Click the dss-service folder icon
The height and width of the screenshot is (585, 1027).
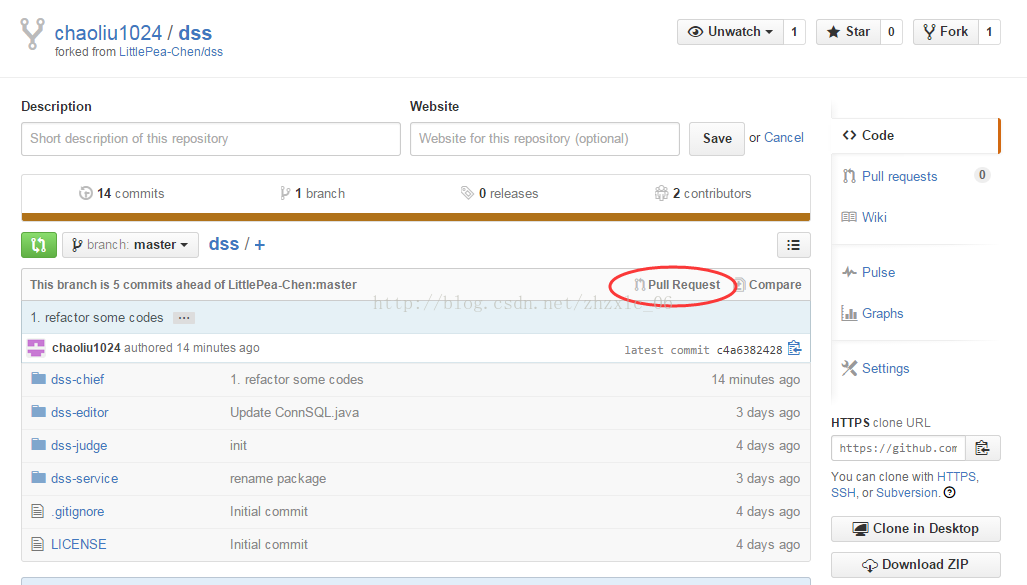[x=39, y=478]
